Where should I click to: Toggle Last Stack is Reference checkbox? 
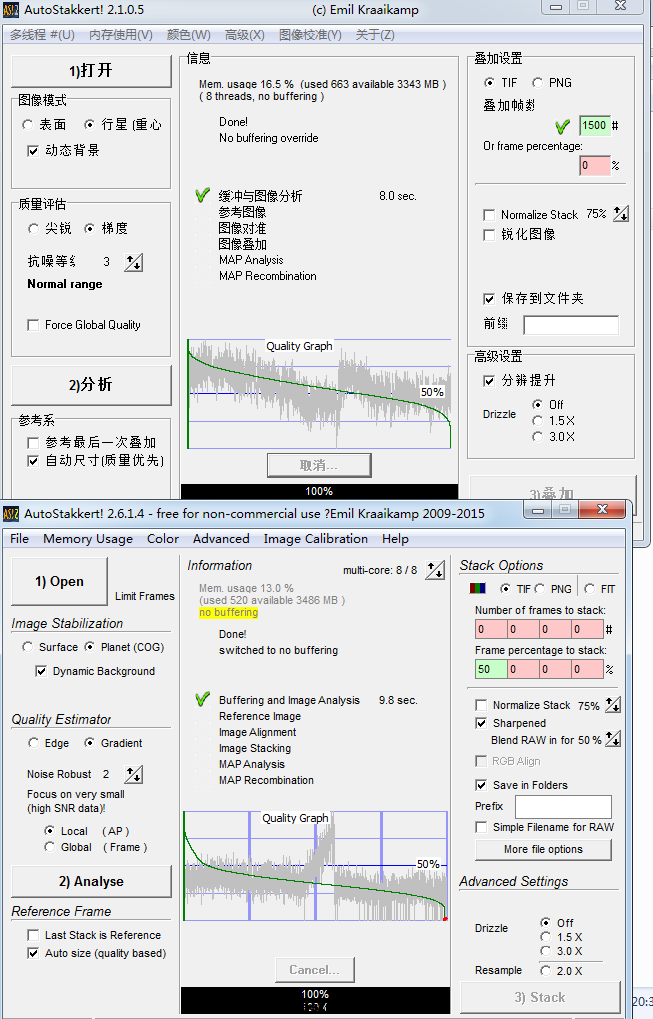pyautogui.click(x=33, y=935)
